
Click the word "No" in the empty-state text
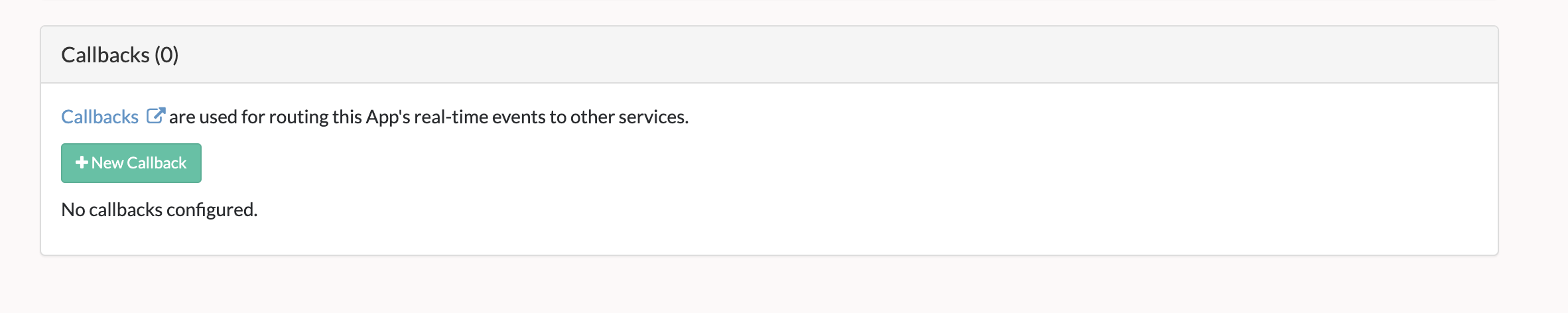click(73, 210)
